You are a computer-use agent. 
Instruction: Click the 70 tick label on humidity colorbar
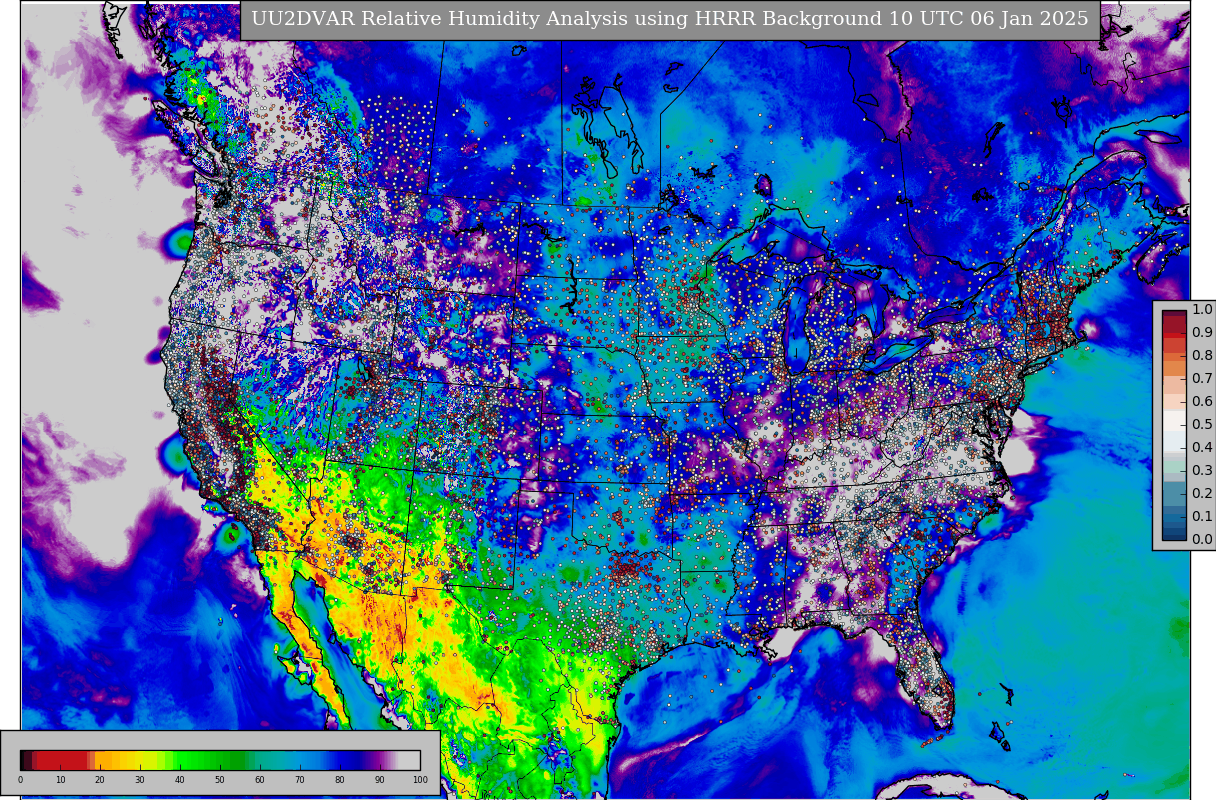[300, 780]
